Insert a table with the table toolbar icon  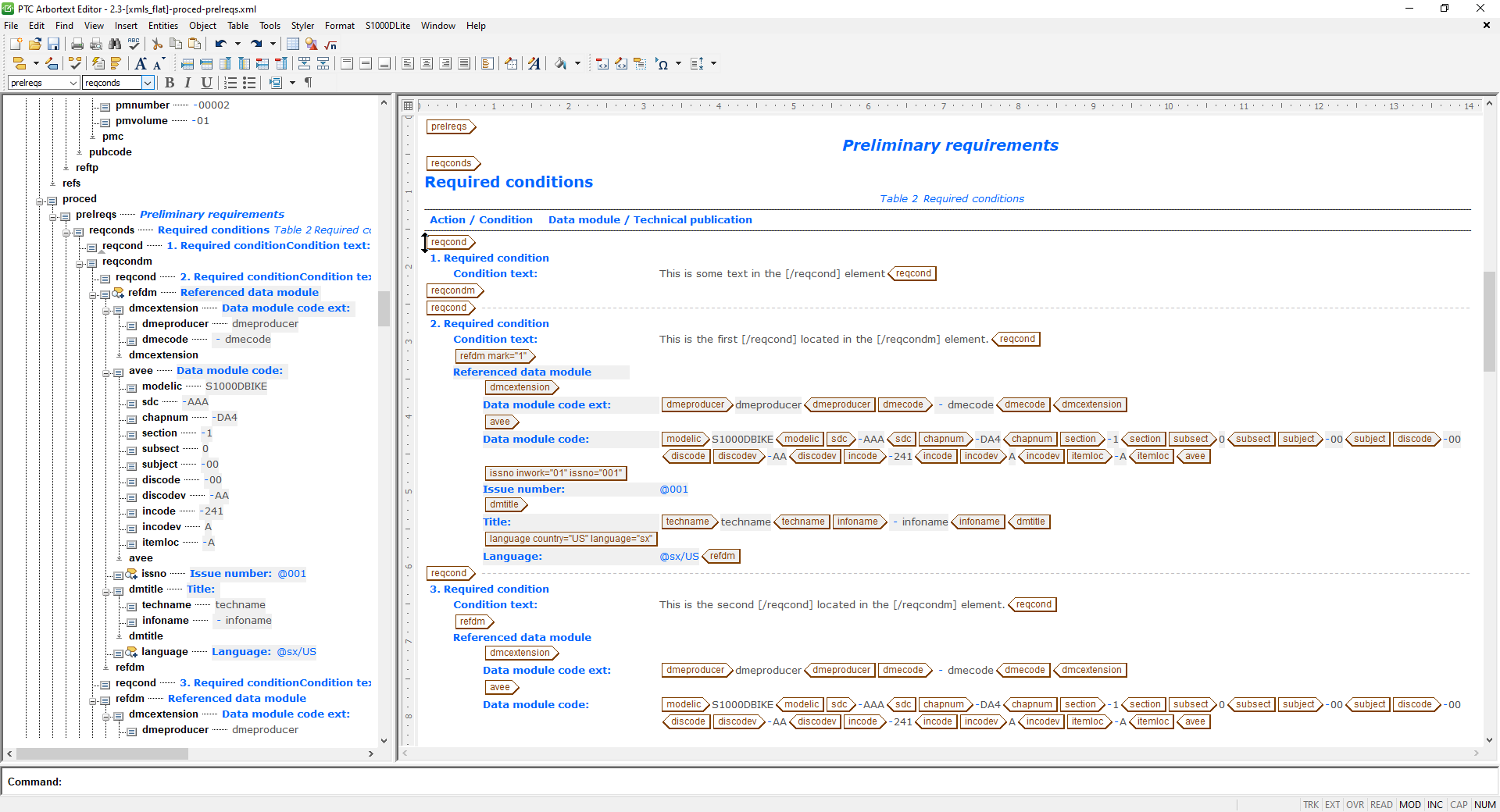[293, 45]
